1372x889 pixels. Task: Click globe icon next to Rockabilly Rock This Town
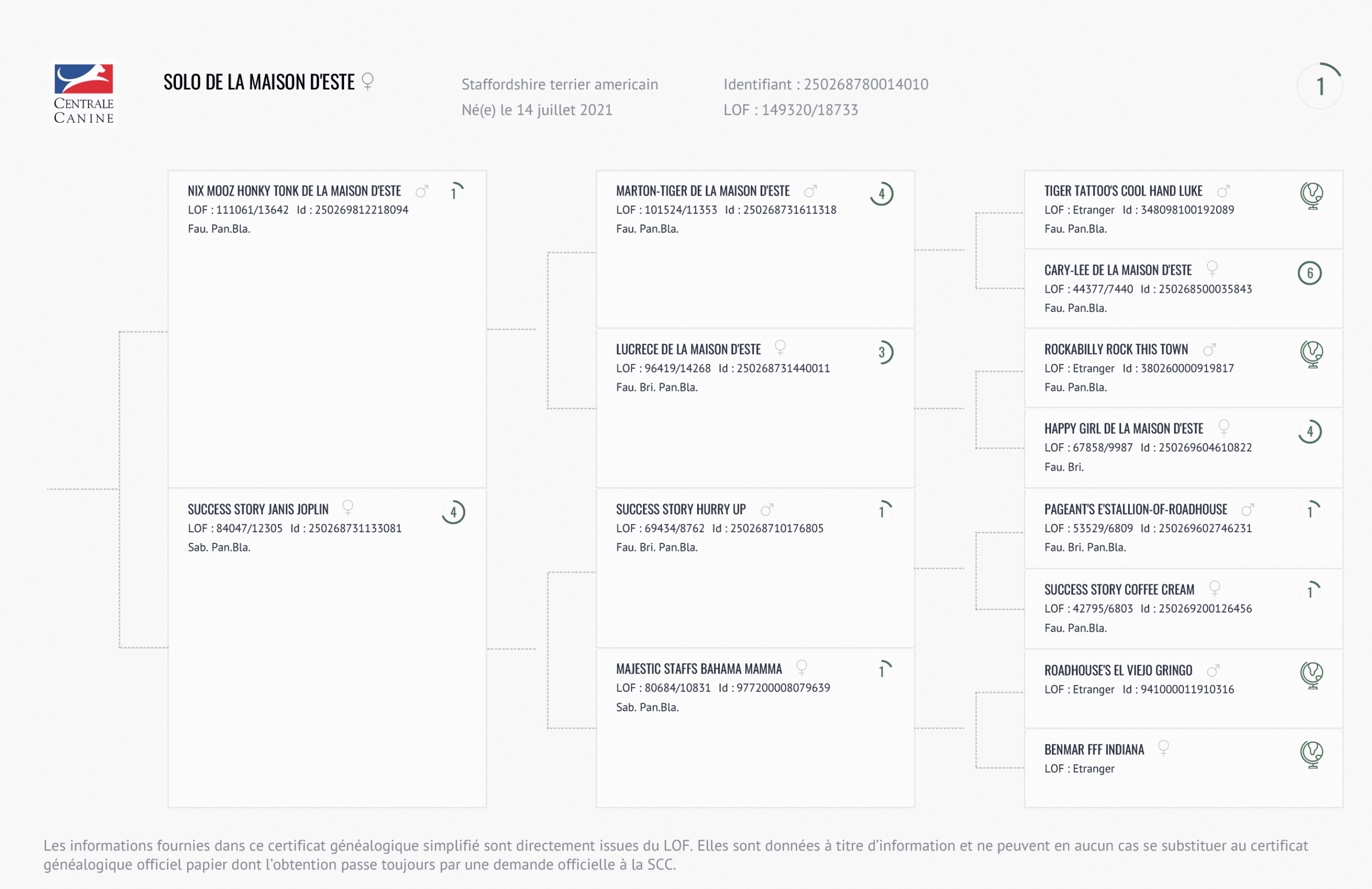[x=1311, y=354]
